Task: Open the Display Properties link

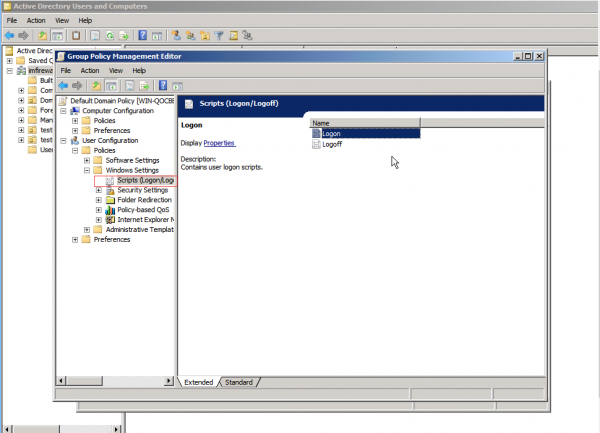Action: point(219,143)
